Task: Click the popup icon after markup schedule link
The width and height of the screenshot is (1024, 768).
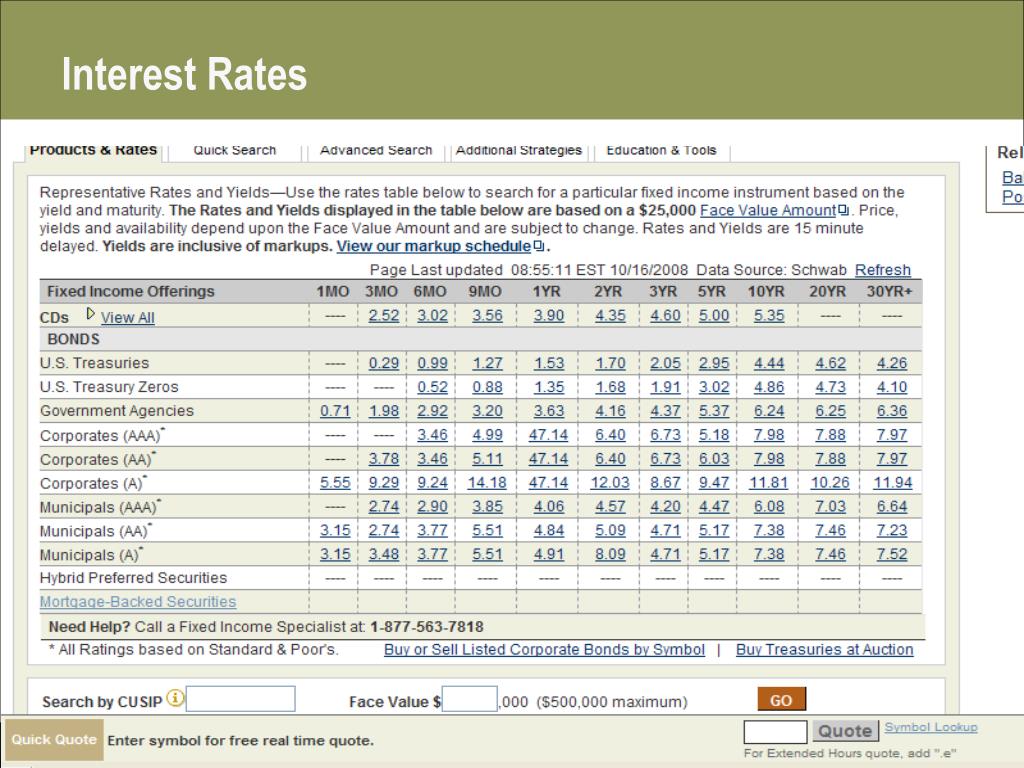Action: pyautogui.click(x=538, y=246)
